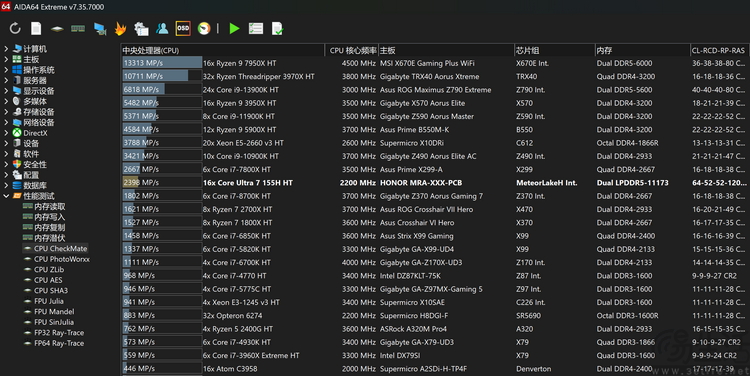Click the AIDA64 app icon in title bar
750x376 pixels.
(6, 6)
